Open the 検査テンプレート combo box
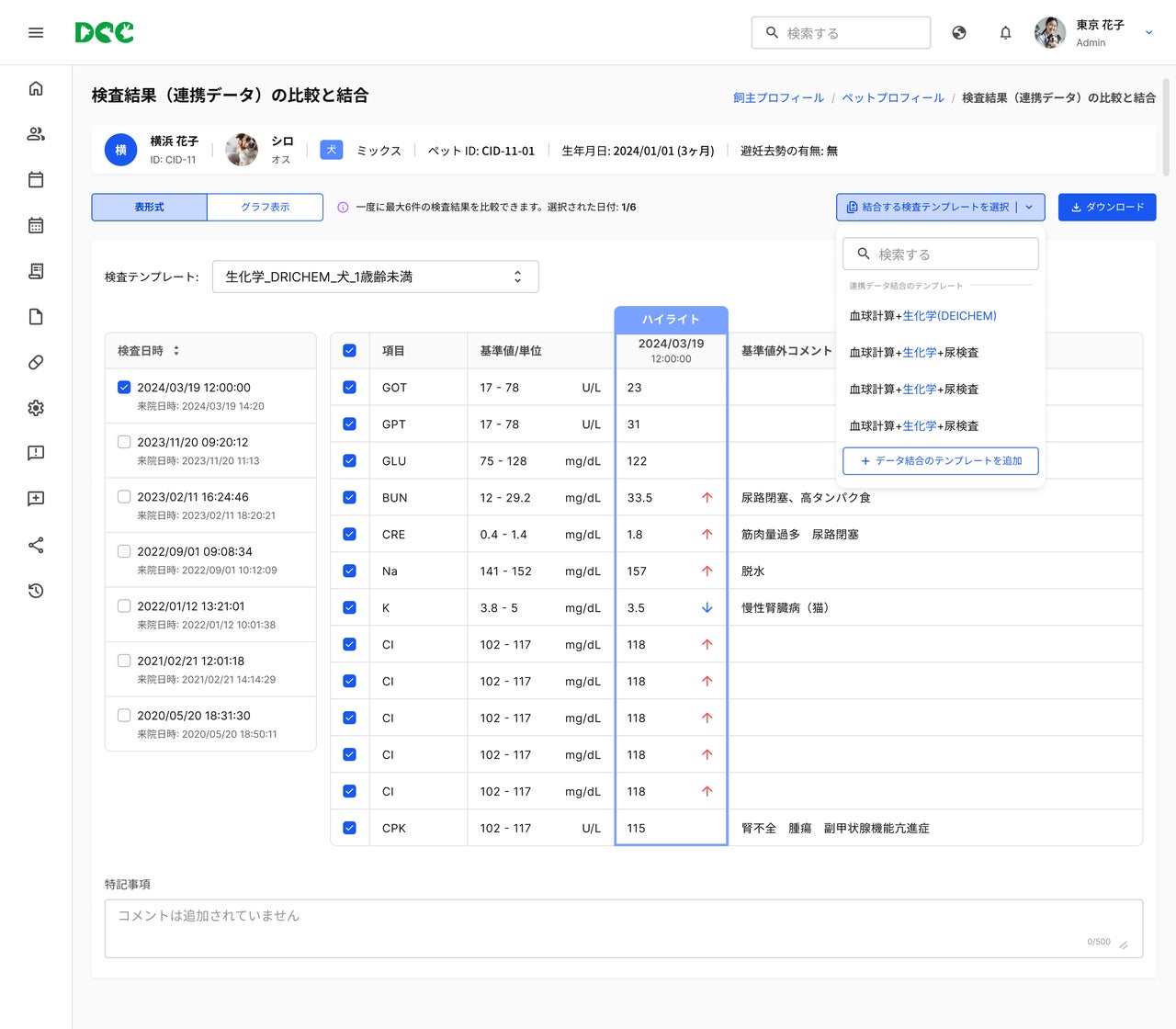The width and height of the screenshot is (1176, 1029). (x=375, y=277)
